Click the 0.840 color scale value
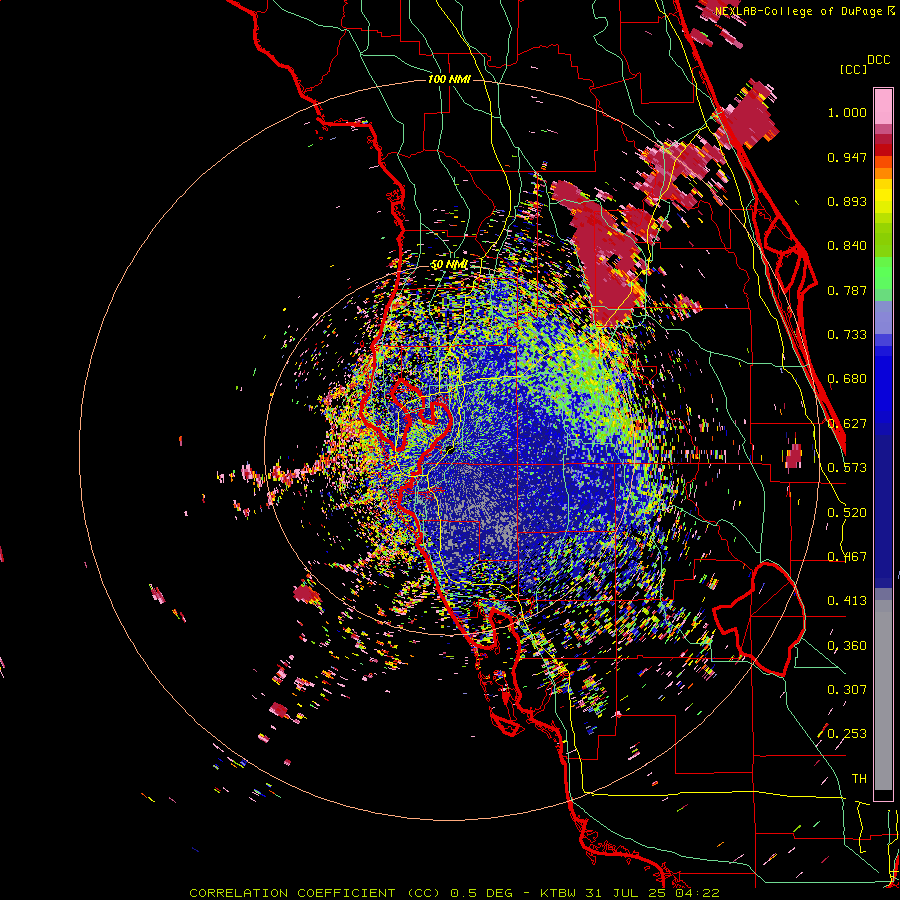The height and width of the screenshot is (900, 900). coord(847,246)
